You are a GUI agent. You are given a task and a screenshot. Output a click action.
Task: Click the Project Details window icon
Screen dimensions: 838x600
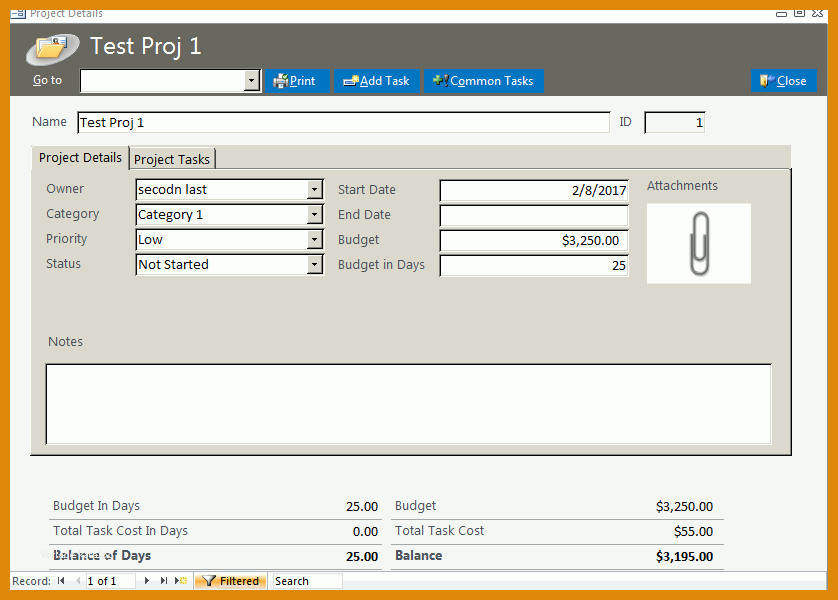click(18, 13)
